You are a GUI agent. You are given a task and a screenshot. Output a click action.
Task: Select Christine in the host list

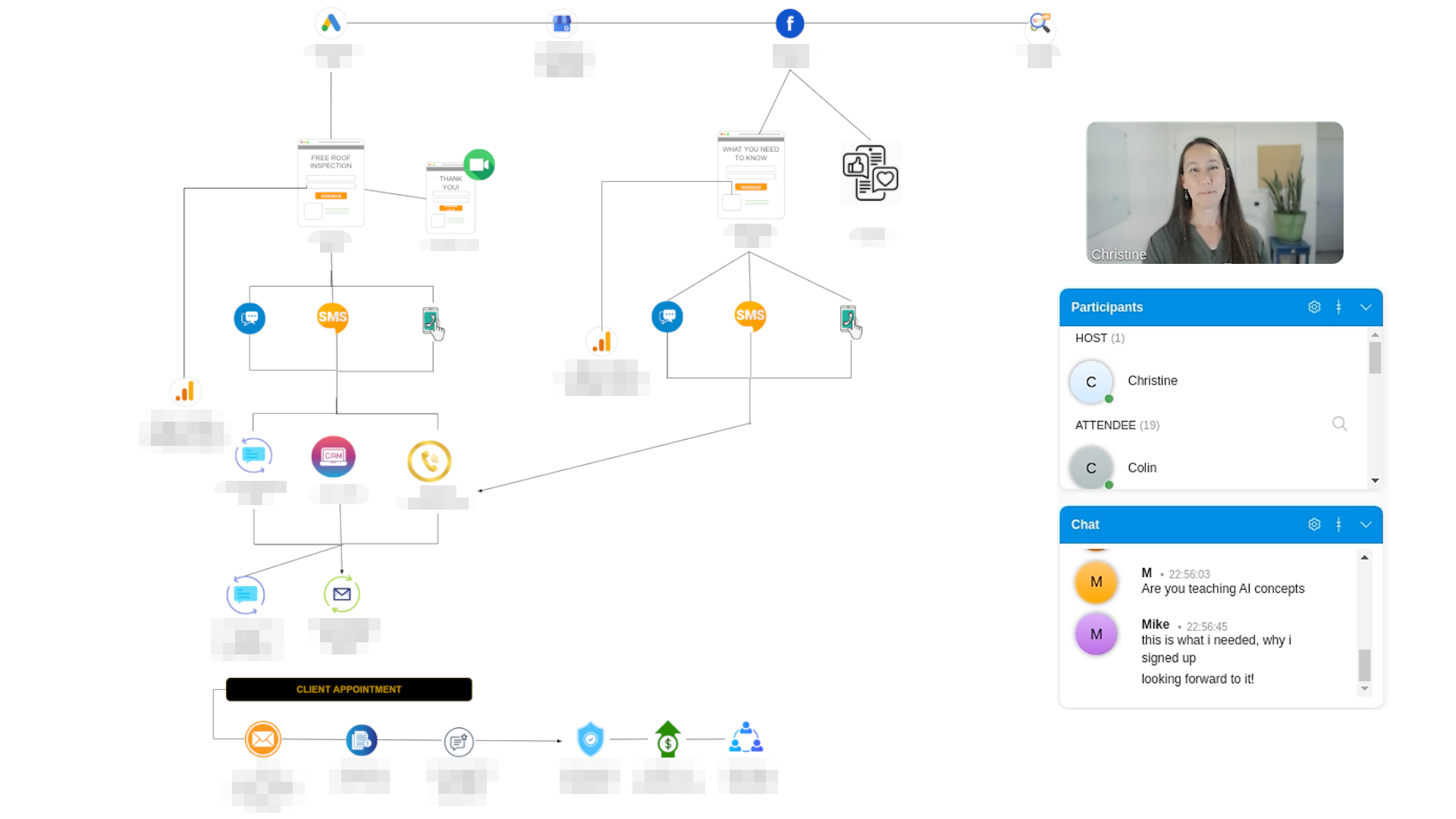click(x=1152, y=381)
